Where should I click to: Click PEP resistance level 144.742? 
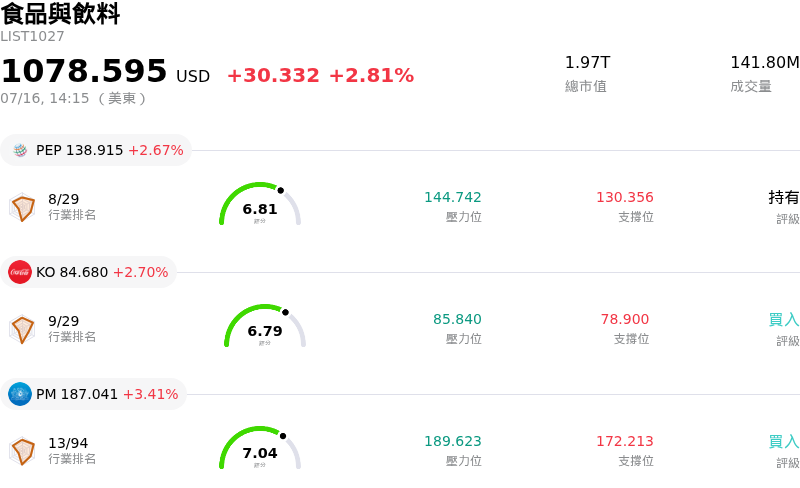click(x=453, y=197)
